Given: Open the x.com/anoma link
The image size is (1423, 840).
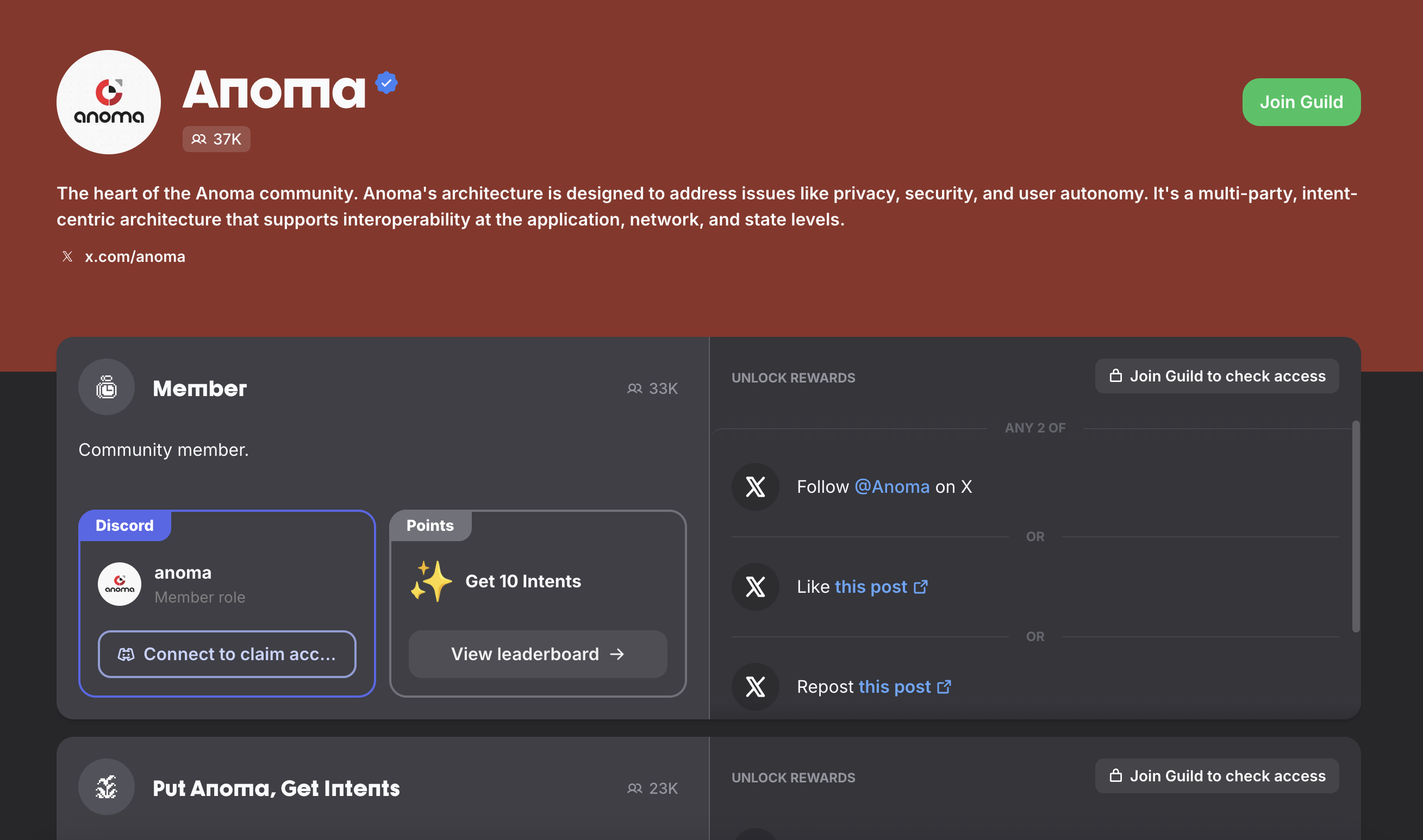Looking at the screenshot, I should pos(135,257).
